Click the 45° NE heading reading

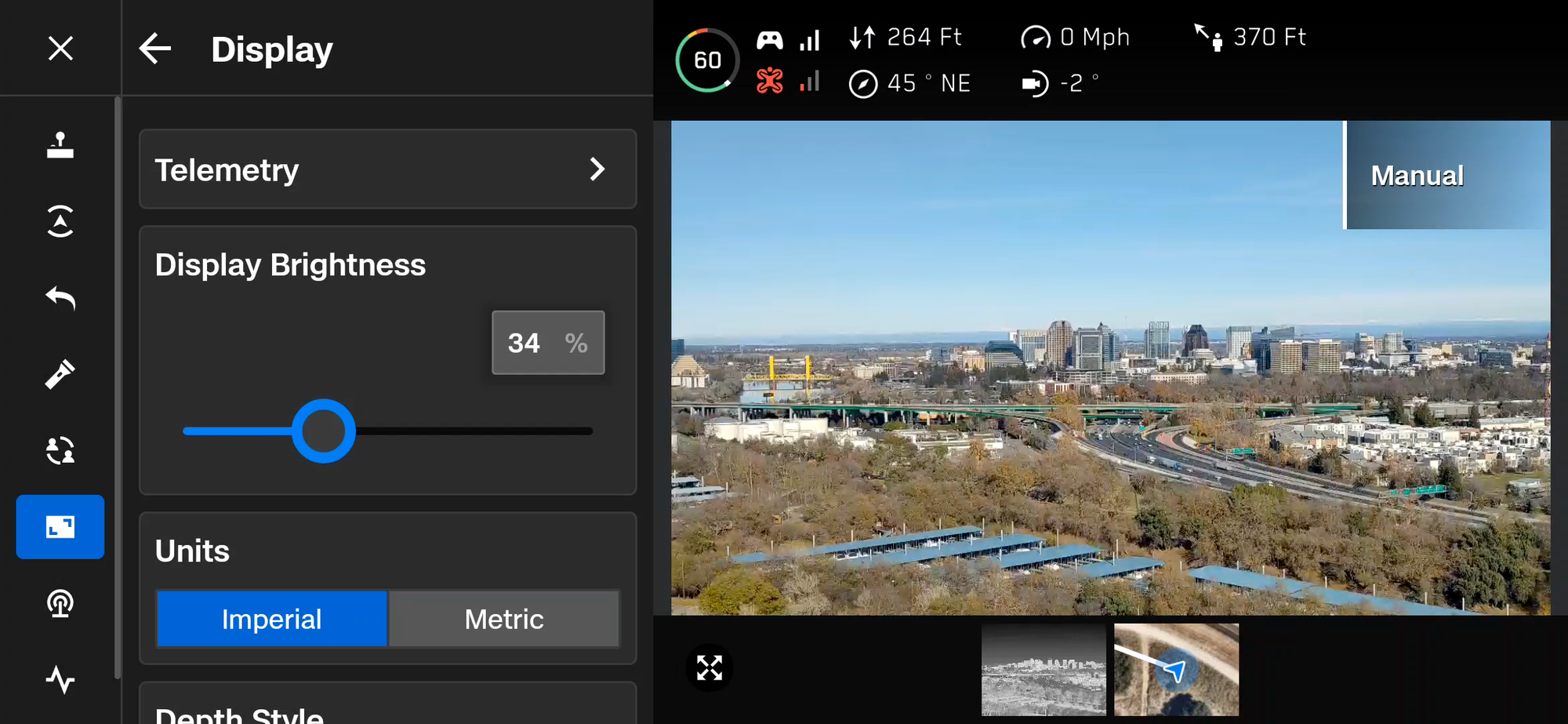point(929,83)
